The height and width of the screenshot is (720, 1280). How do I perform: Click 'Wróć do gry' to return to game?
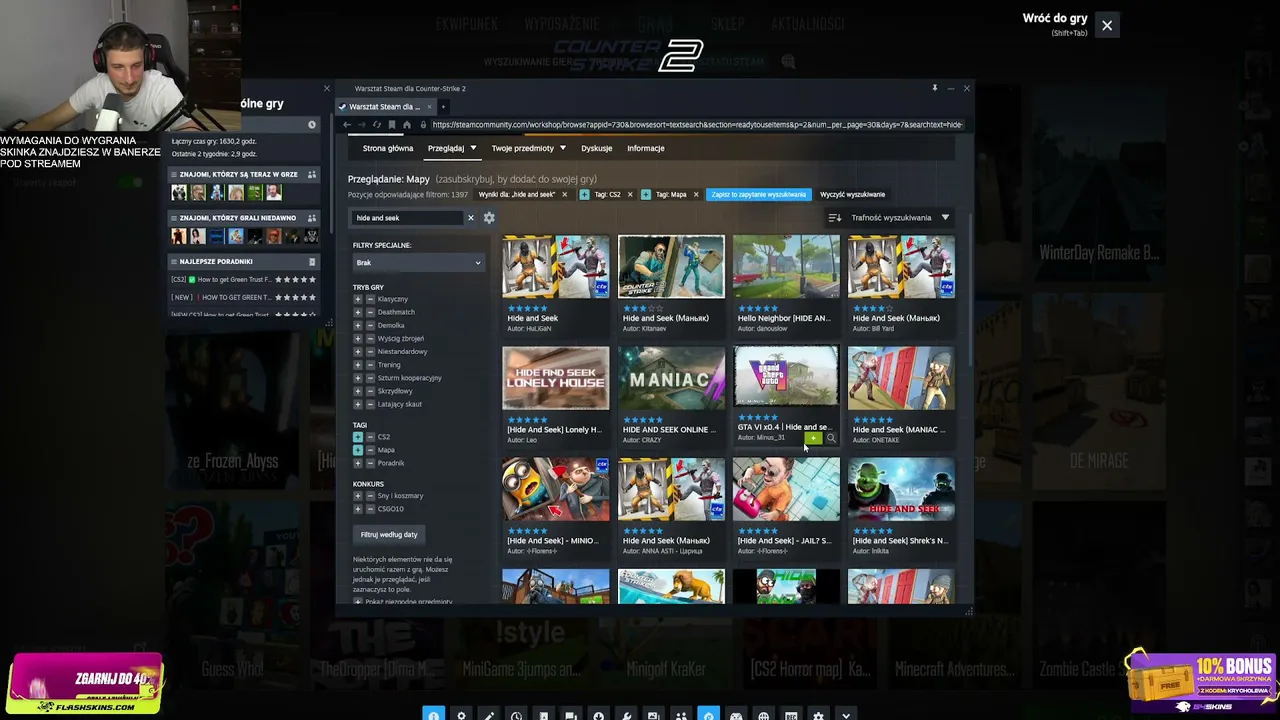(x=1055, y=18)
